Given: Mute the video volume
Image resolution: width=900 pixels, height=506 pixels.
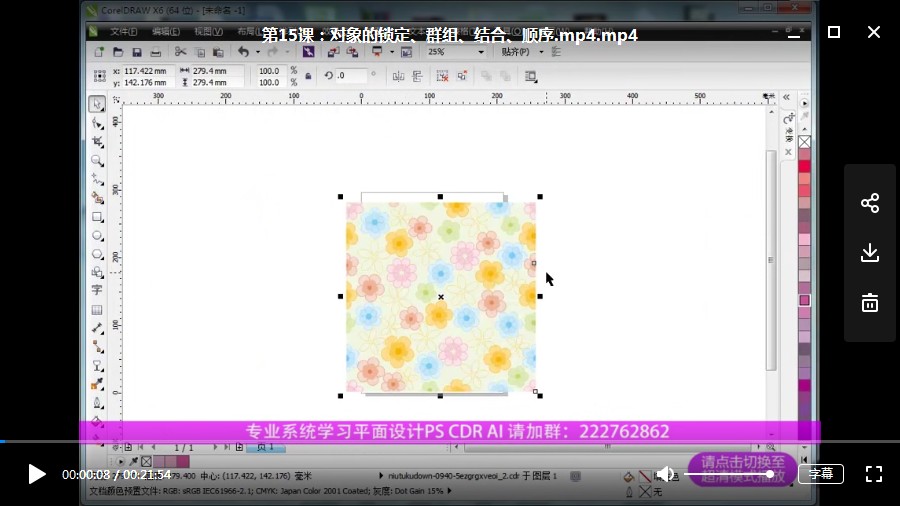Looking at the screenshot, I should point(665,474).
